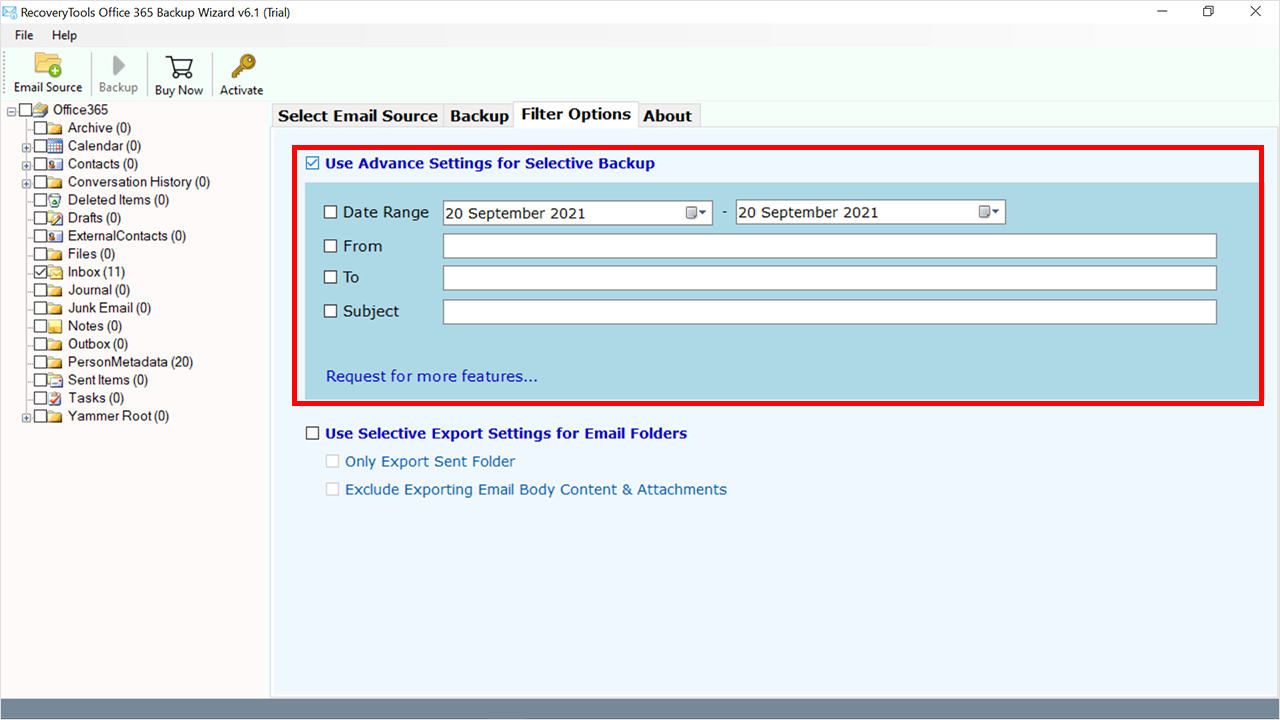
Task: Open the Buy Now cart icon
Action: [179, 67]
